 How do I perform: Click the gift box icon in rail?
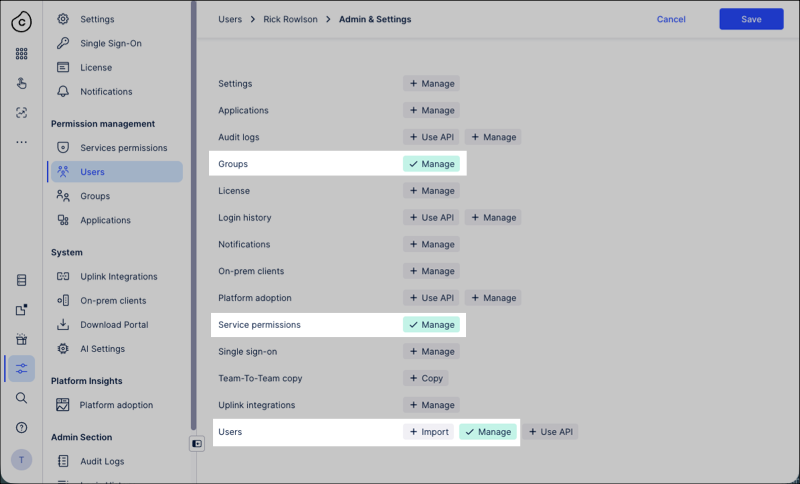21,339
